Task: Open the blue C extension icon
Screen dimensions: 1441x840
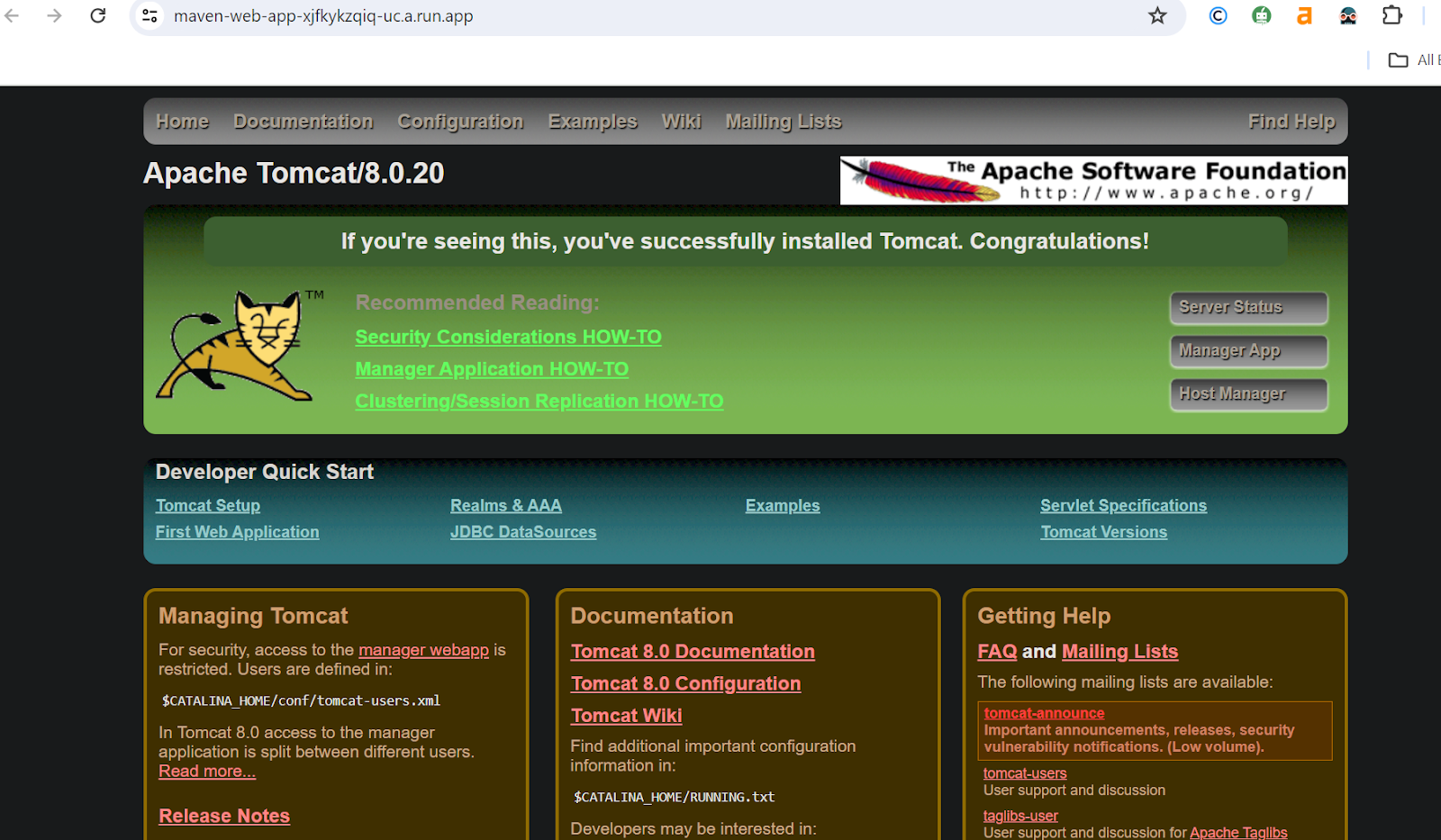Action: click(x=1218, y=15)
